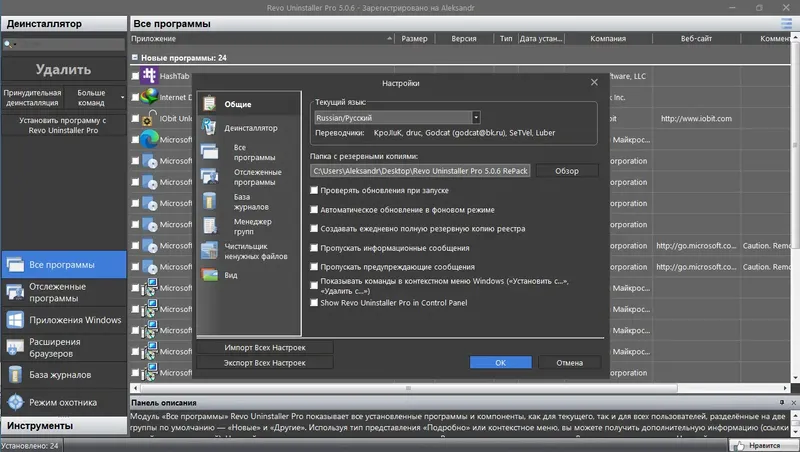Click the vertical scrollbar down arrow
The height and width of the screenshot is (452, 800).
click(794, 378)
